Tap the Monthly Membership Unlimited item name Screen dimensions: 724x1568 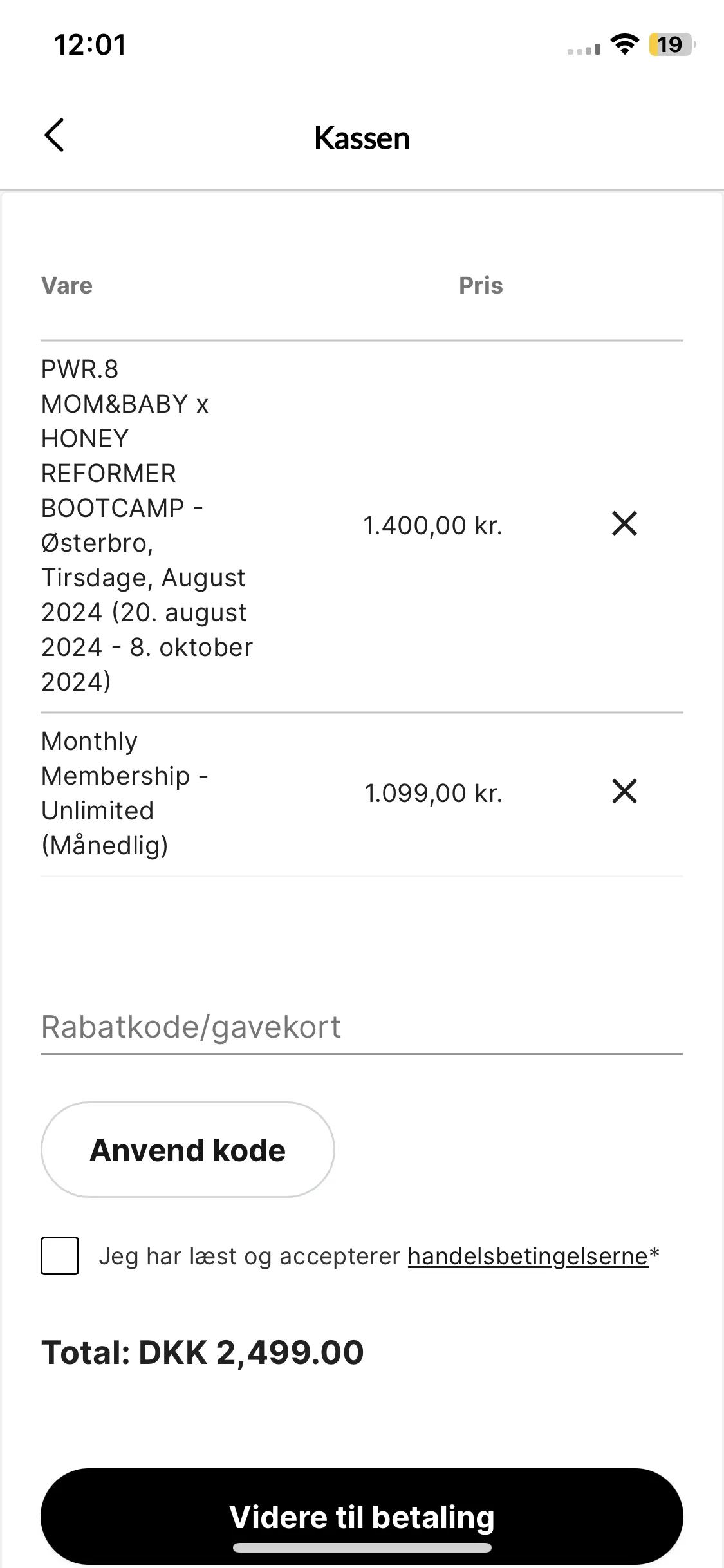[125, 793]
